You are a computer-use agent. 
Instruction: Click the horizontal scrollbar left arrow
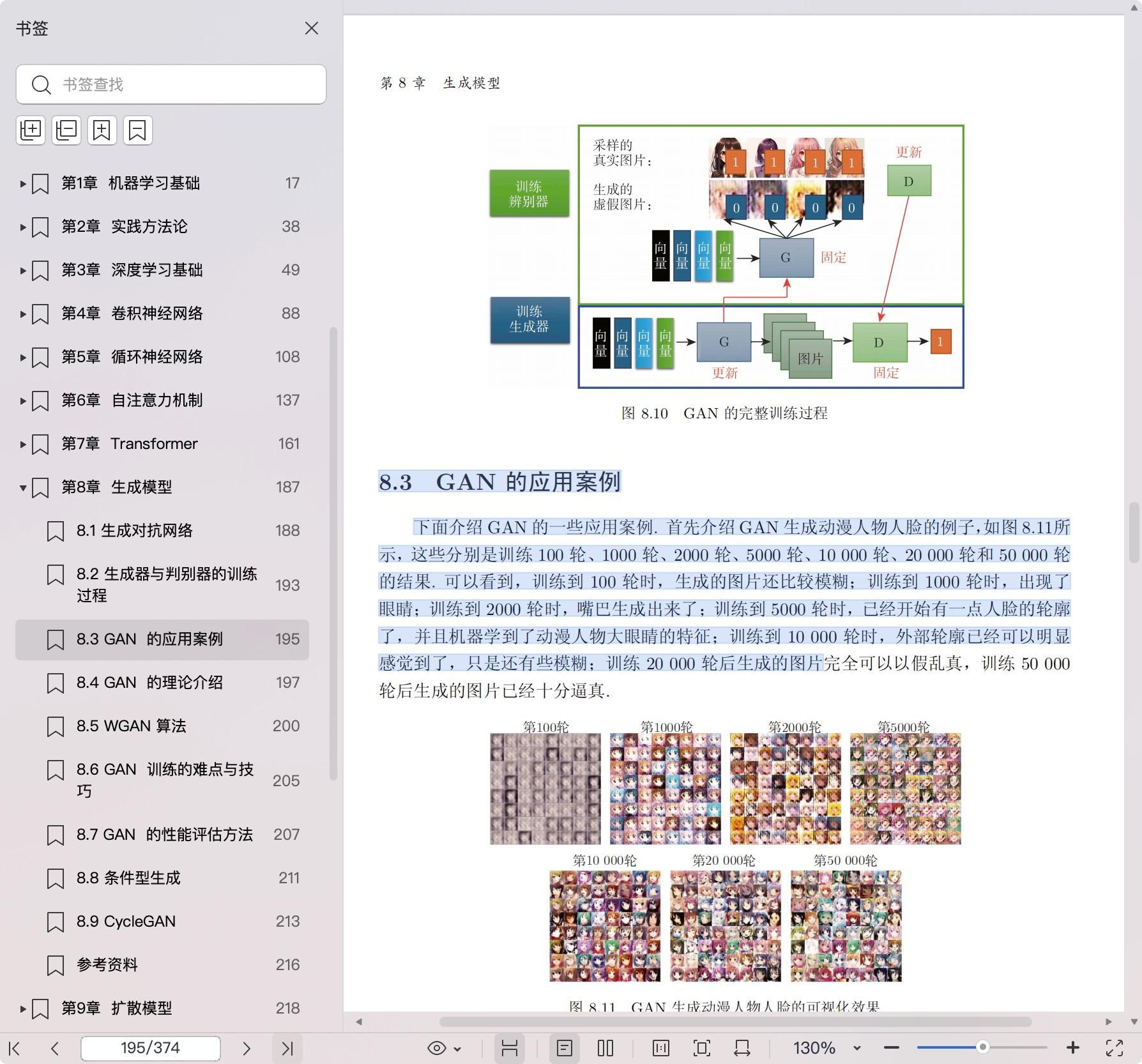coord(359,1022)
